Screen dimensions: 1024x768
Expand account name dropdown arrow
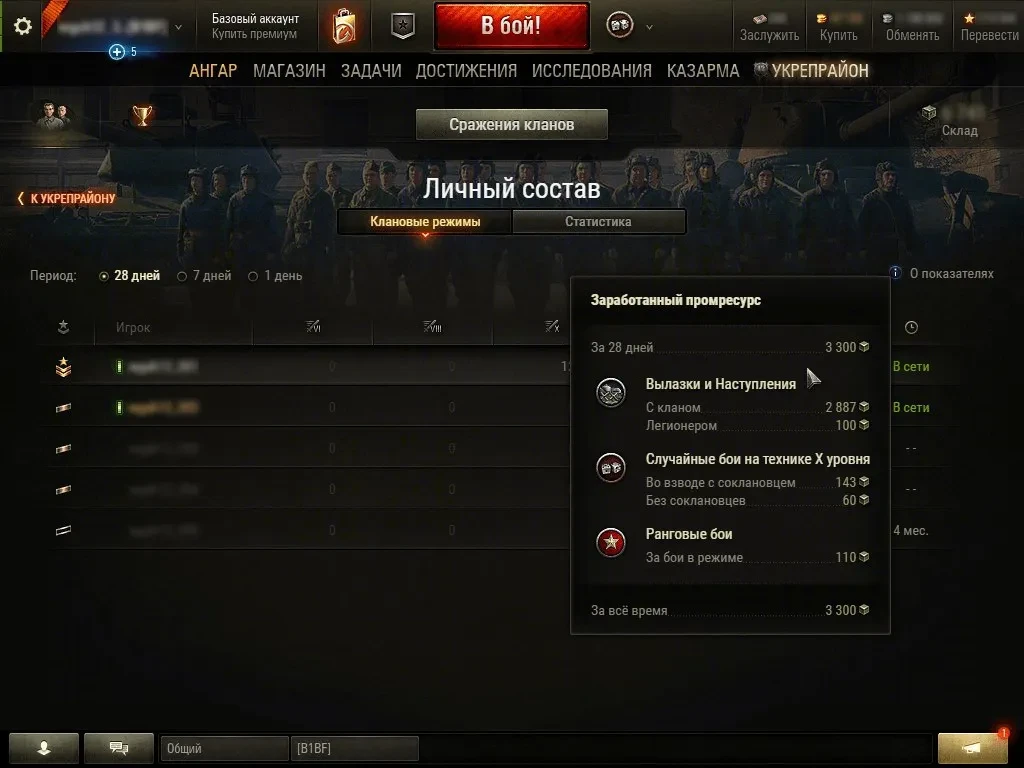[x=178, y=27]
